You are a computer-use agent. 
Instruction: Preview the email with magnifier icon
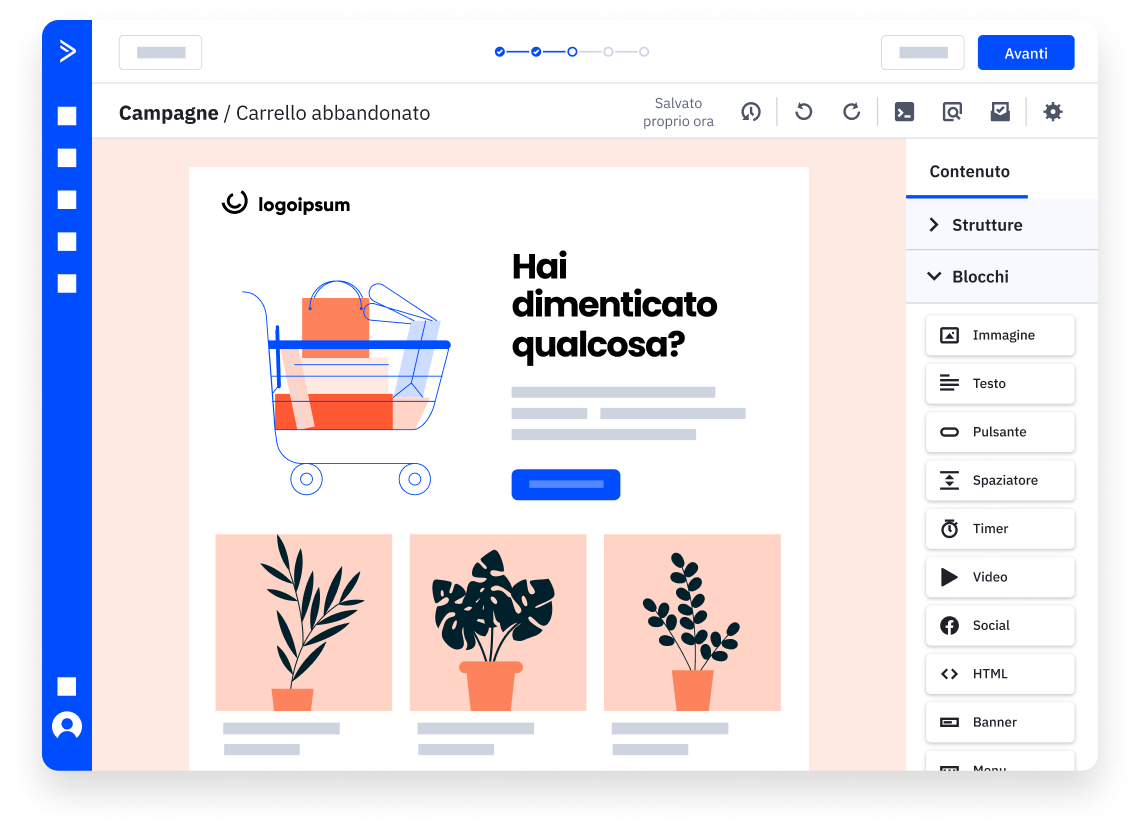click(x=952, y=112)
